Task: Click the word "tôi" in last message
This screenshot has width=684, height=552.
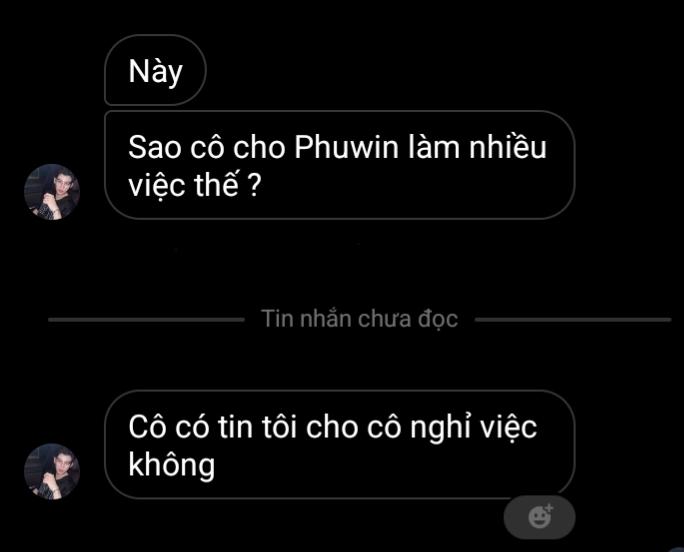Action: coord(279,426)
